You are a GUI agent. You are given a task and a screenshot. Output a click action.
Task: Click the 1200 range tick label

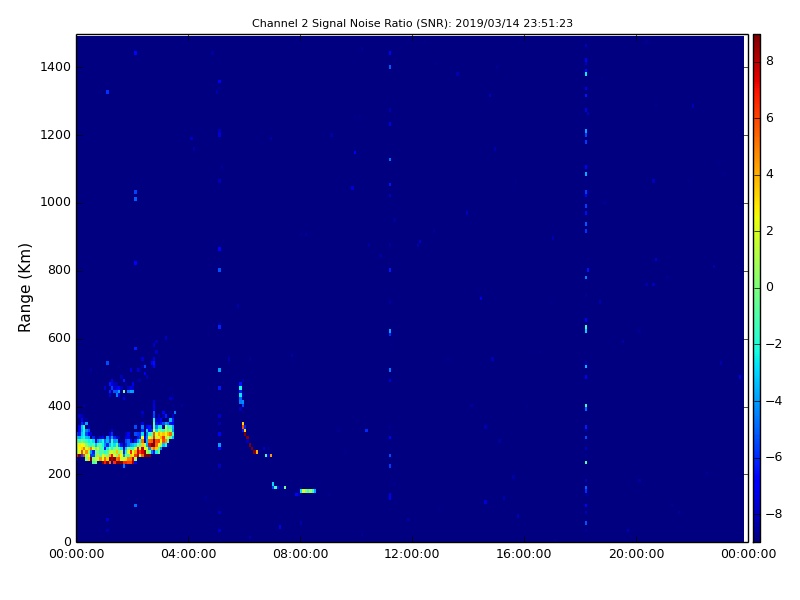[56, 135]
